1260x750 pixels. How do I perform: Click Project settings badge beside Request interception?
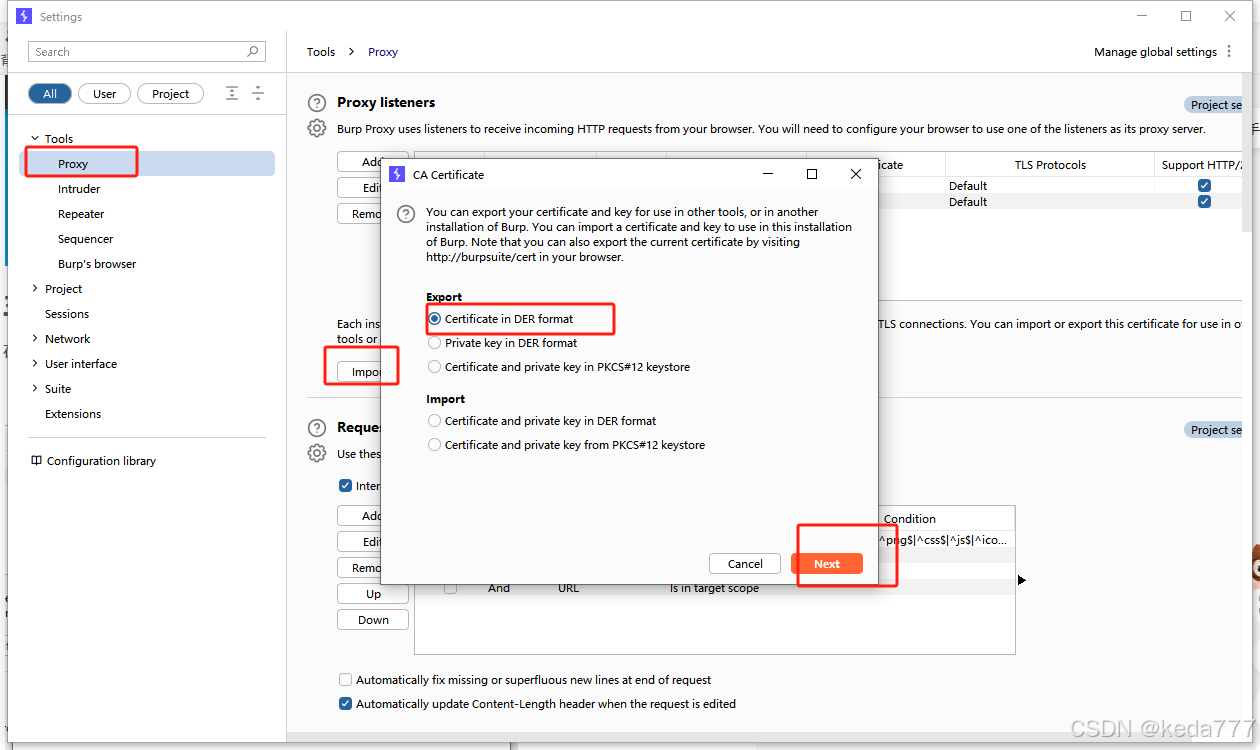tap(1213, 430)
